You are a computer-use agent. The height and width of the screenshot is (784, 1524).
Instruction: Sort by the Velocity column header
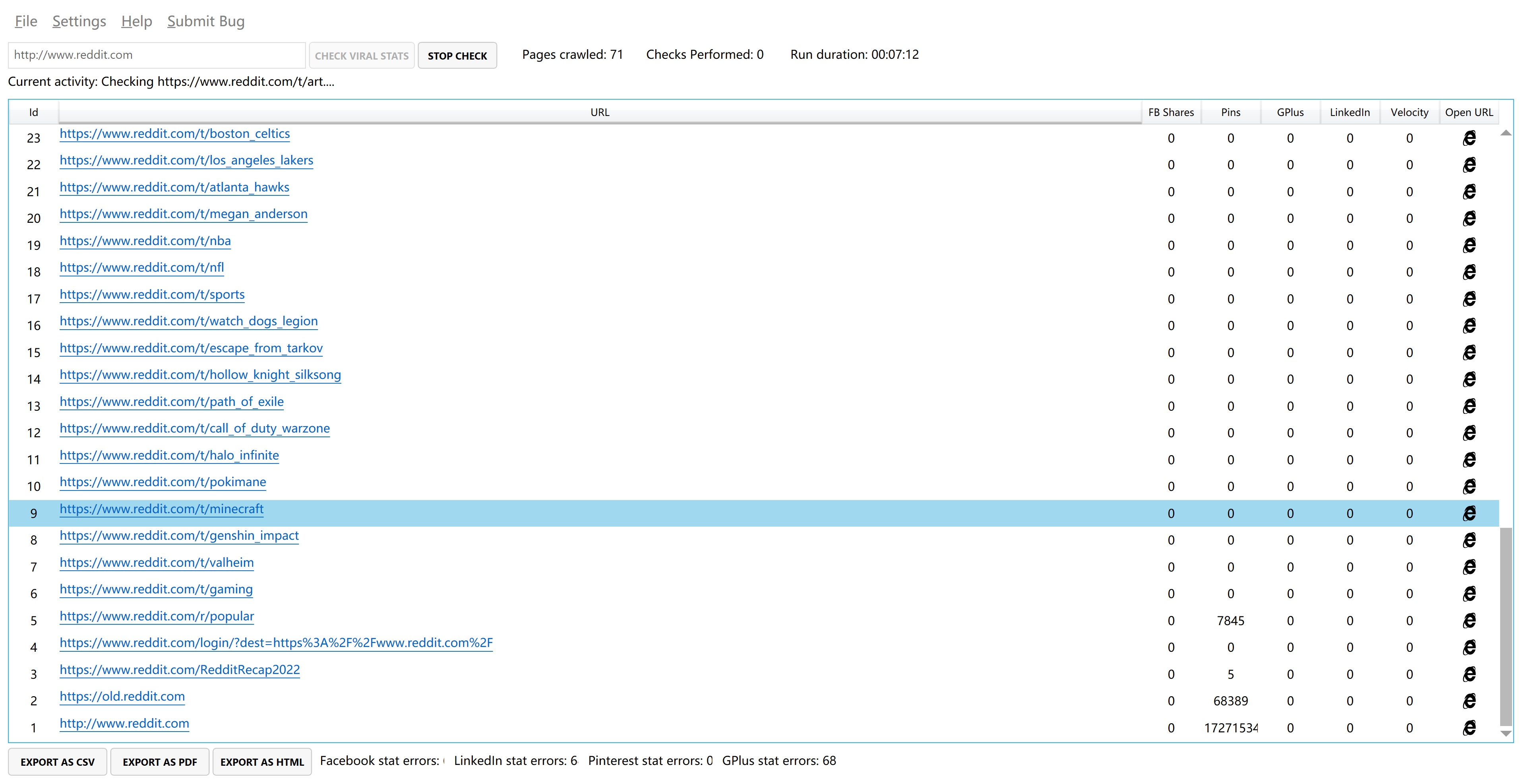1409,112
